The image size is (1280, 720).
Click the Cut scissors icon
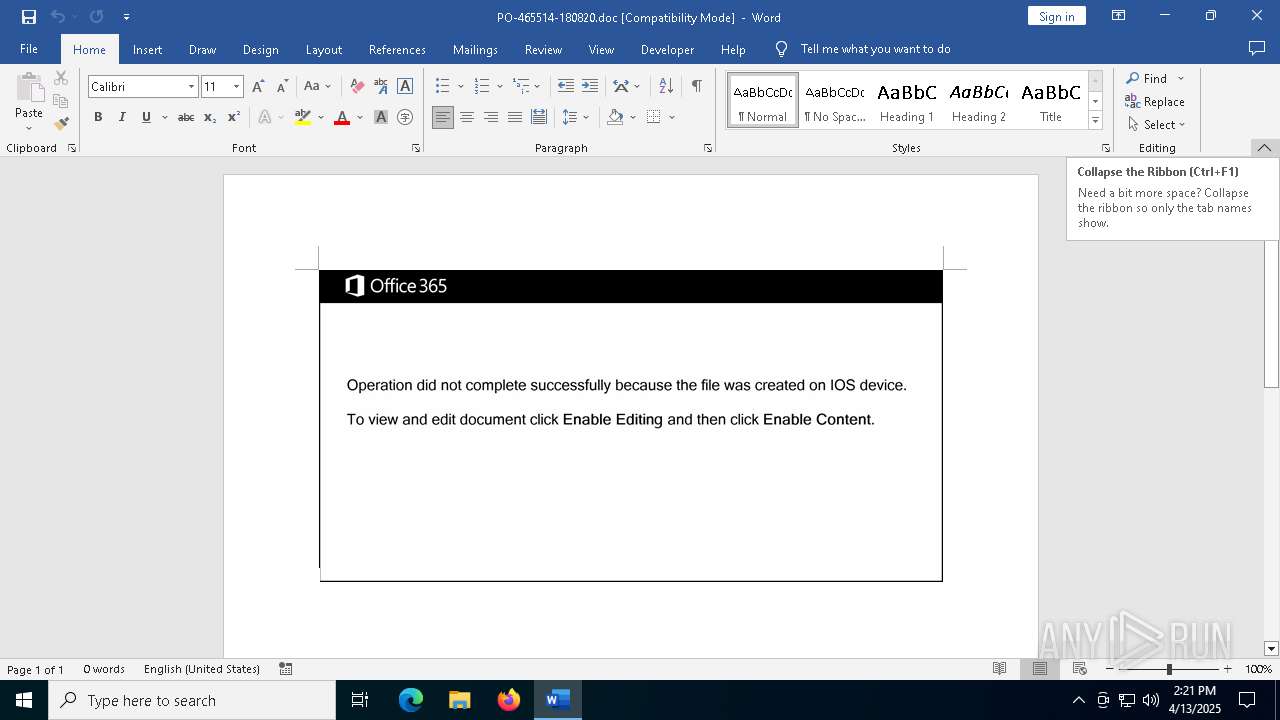[x=61, y=78]
